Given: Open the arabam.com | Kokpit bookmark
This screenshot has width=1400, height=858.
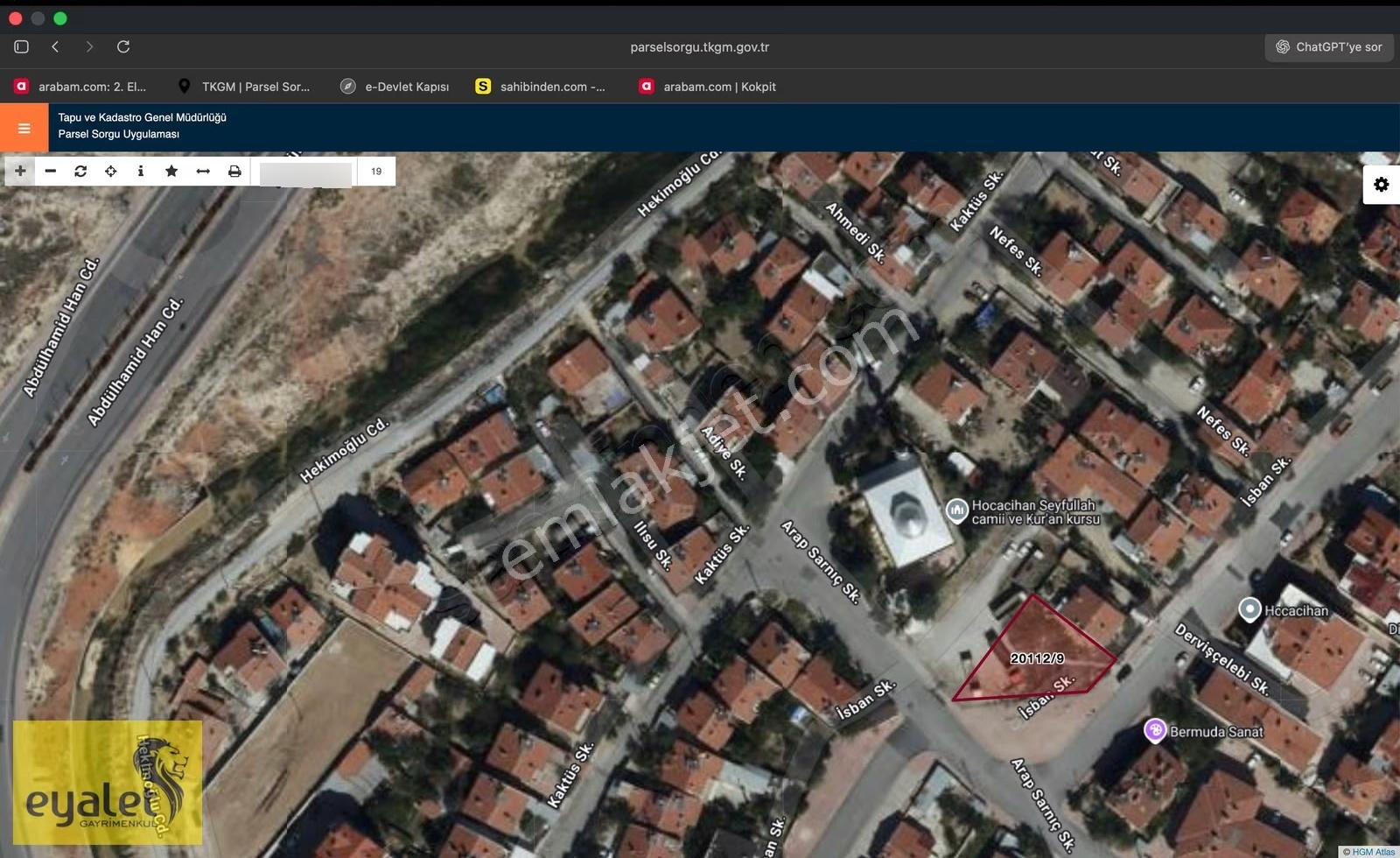Looking at the screenshot, I should (x=707, y=87).
